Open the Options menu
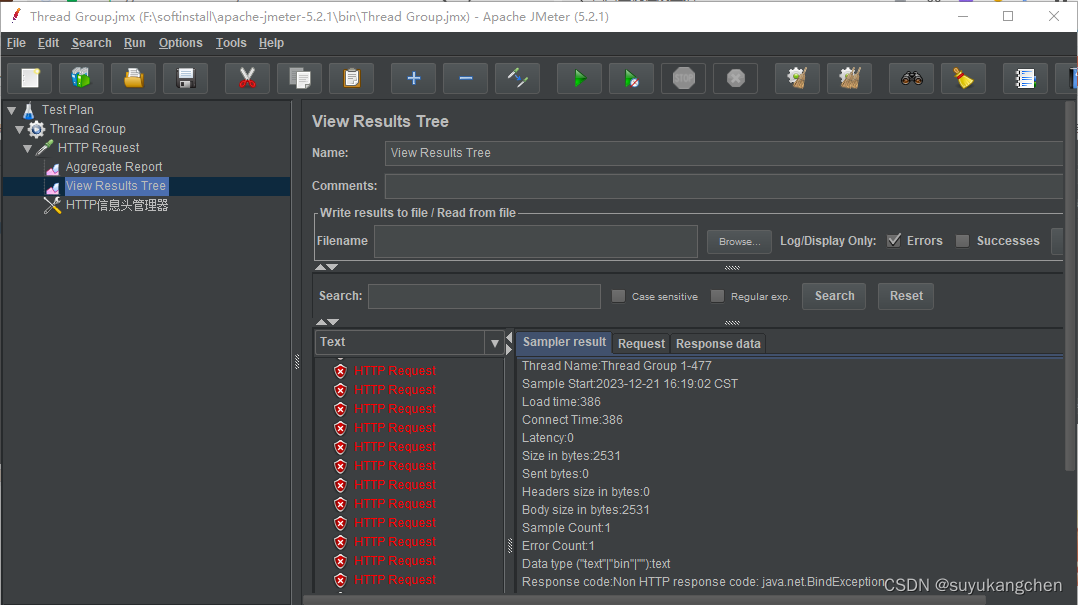This screenshot has height=605, width=1078. click(181, 43)
